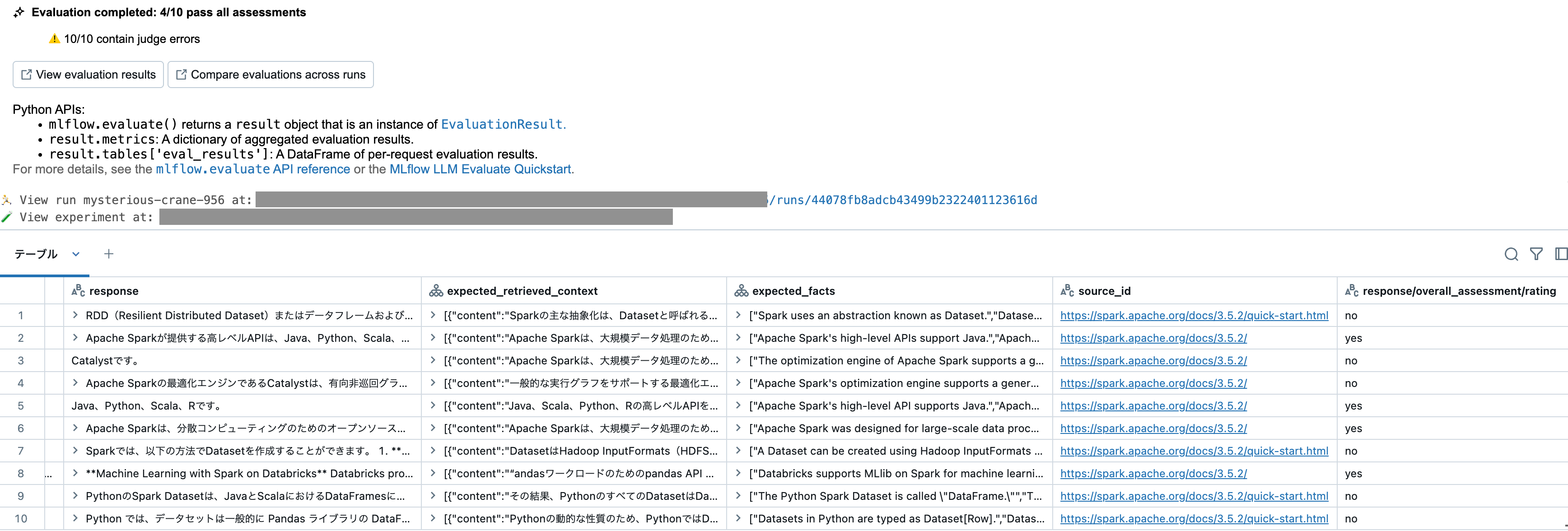The height and width of the screenshot is (531, 1568).
Task: Click the plus icon beside テーブル
Action: pyautogui.click(x=109, y=254)
